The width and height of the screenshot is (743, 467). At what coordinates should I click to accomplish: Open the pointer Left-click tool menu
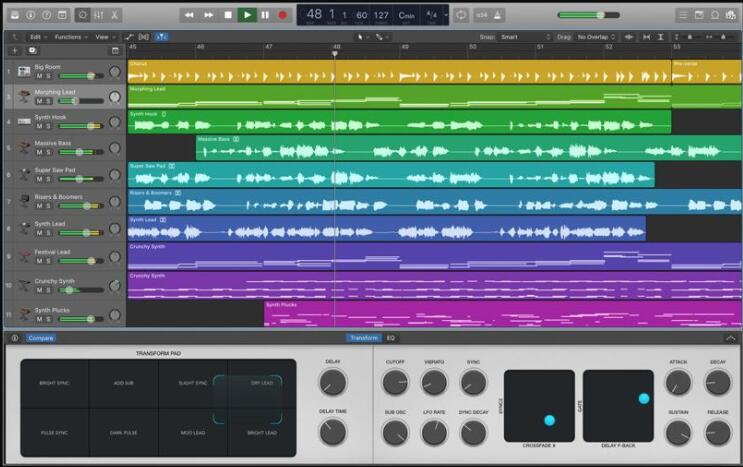coord(362,37)
